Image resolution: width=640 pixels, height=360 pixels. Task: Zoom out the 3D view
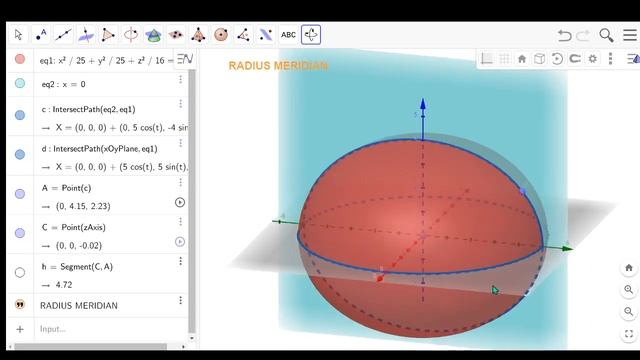click(629, 311)
